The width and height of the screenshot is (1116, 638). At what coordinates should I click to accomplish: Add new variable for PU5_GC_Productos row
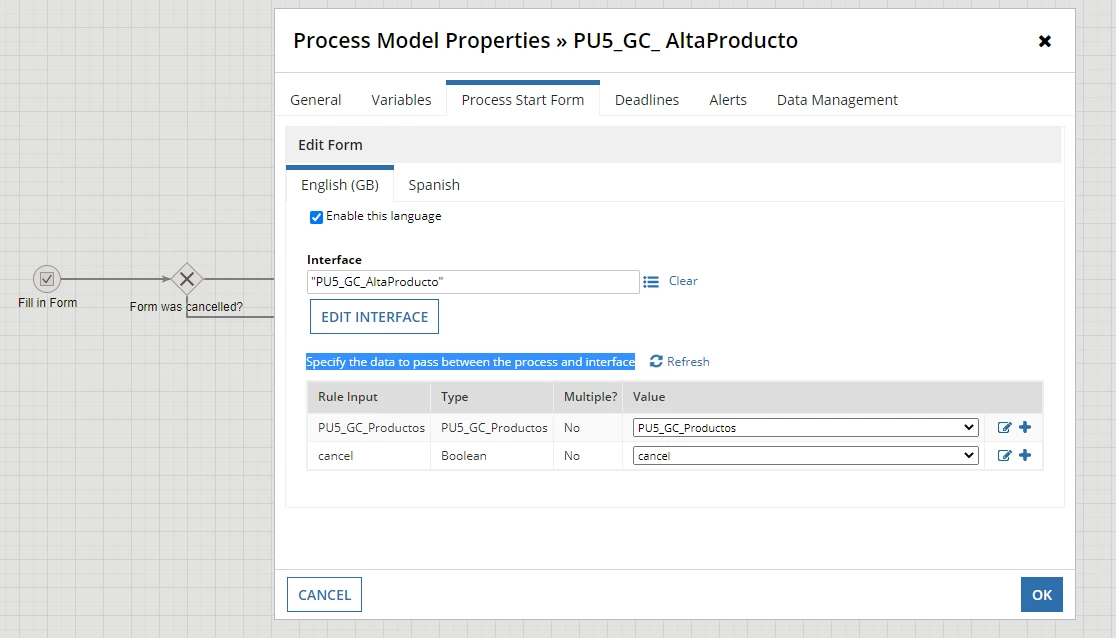pyautogui.click(x=1025, y=427)
